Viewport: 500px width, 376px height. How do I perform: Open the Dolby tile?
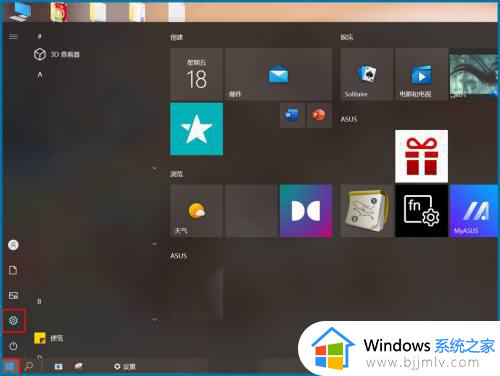tap(306, 211)
